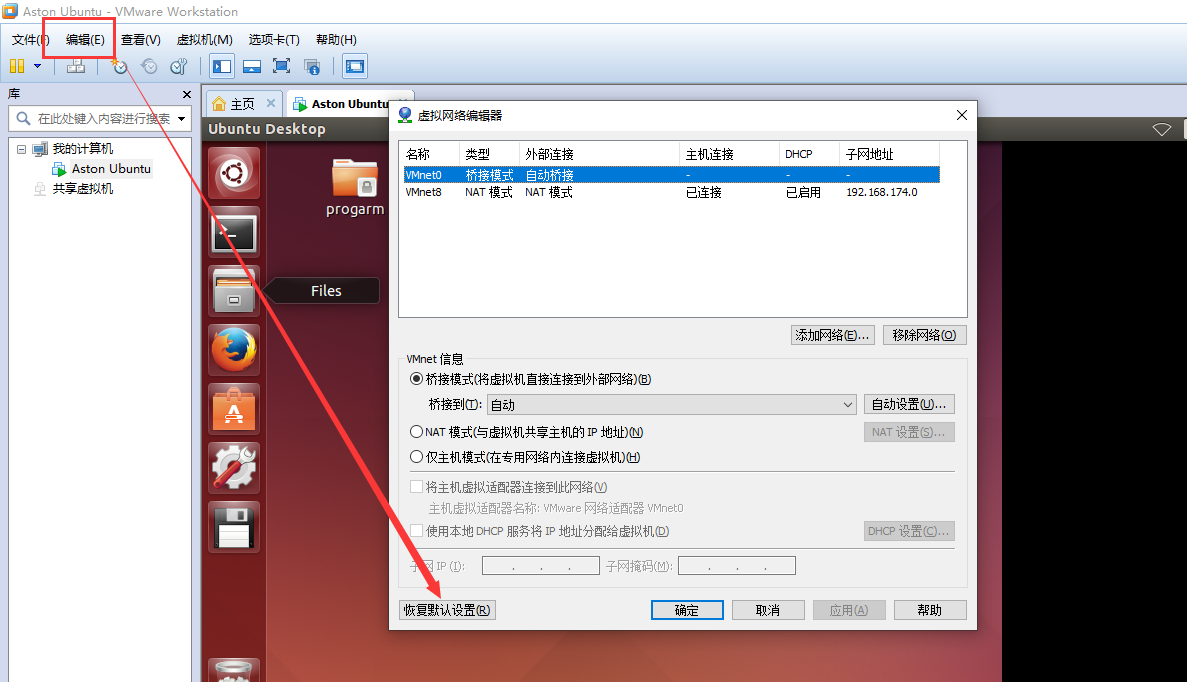Click the 192.168.174.0 subnet address cell
The image size is (1187, 682).
click(x=882, y=192)
